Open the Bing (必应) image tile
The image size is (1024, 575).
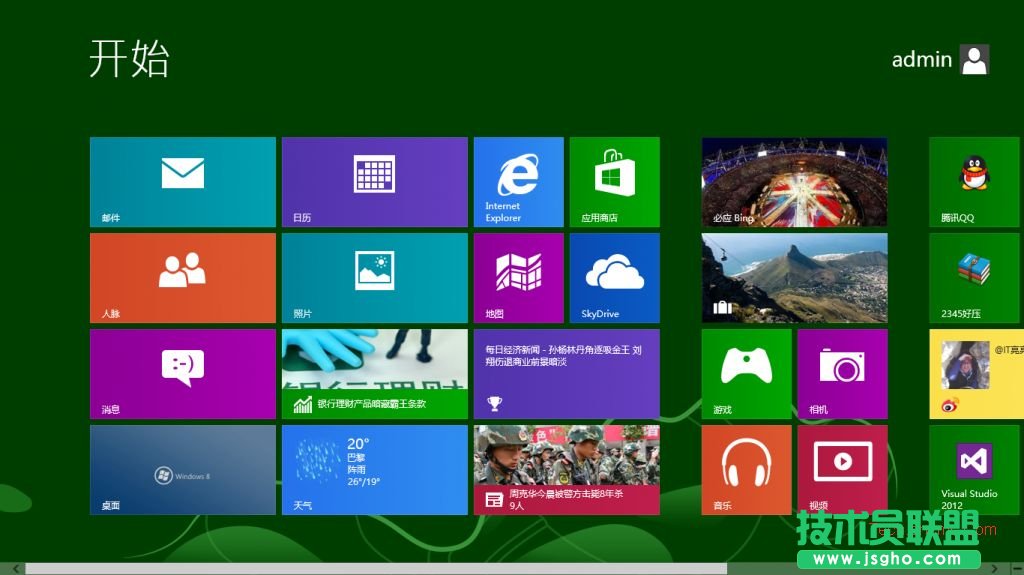(x=794, y=182)
